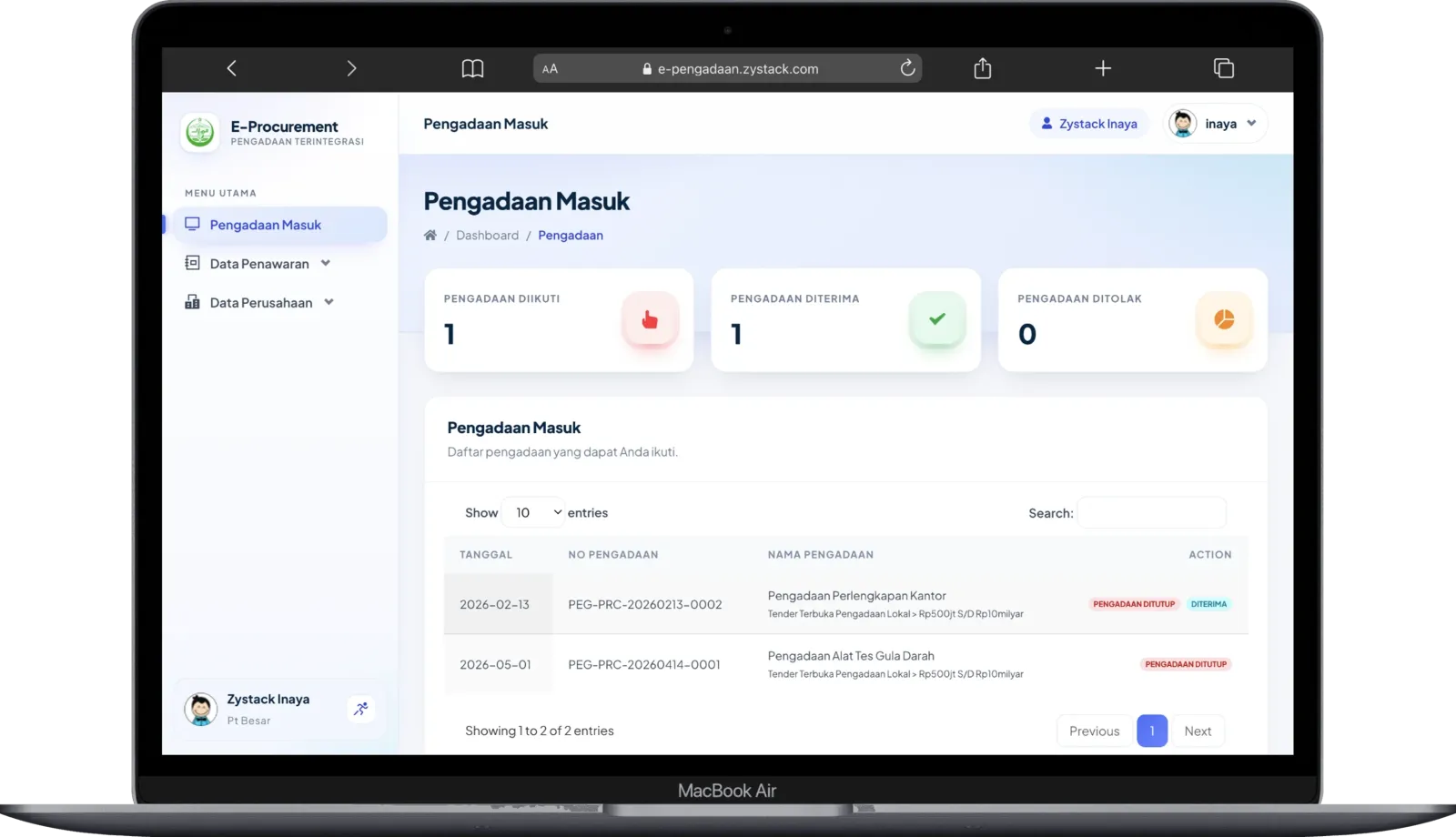Click the Diterima badge in the first row
1456x837 pixels.
[1208, 604]
